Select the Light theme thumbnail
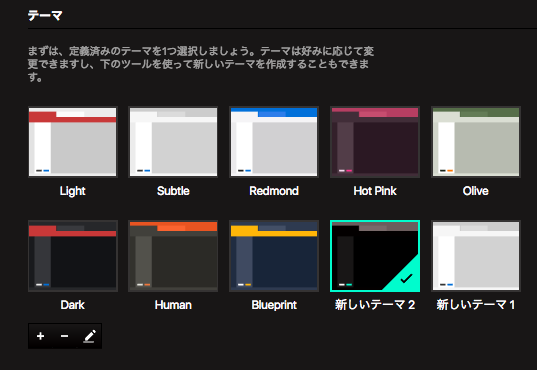This screenshot has height=370, width=537. tap(73, 142)
